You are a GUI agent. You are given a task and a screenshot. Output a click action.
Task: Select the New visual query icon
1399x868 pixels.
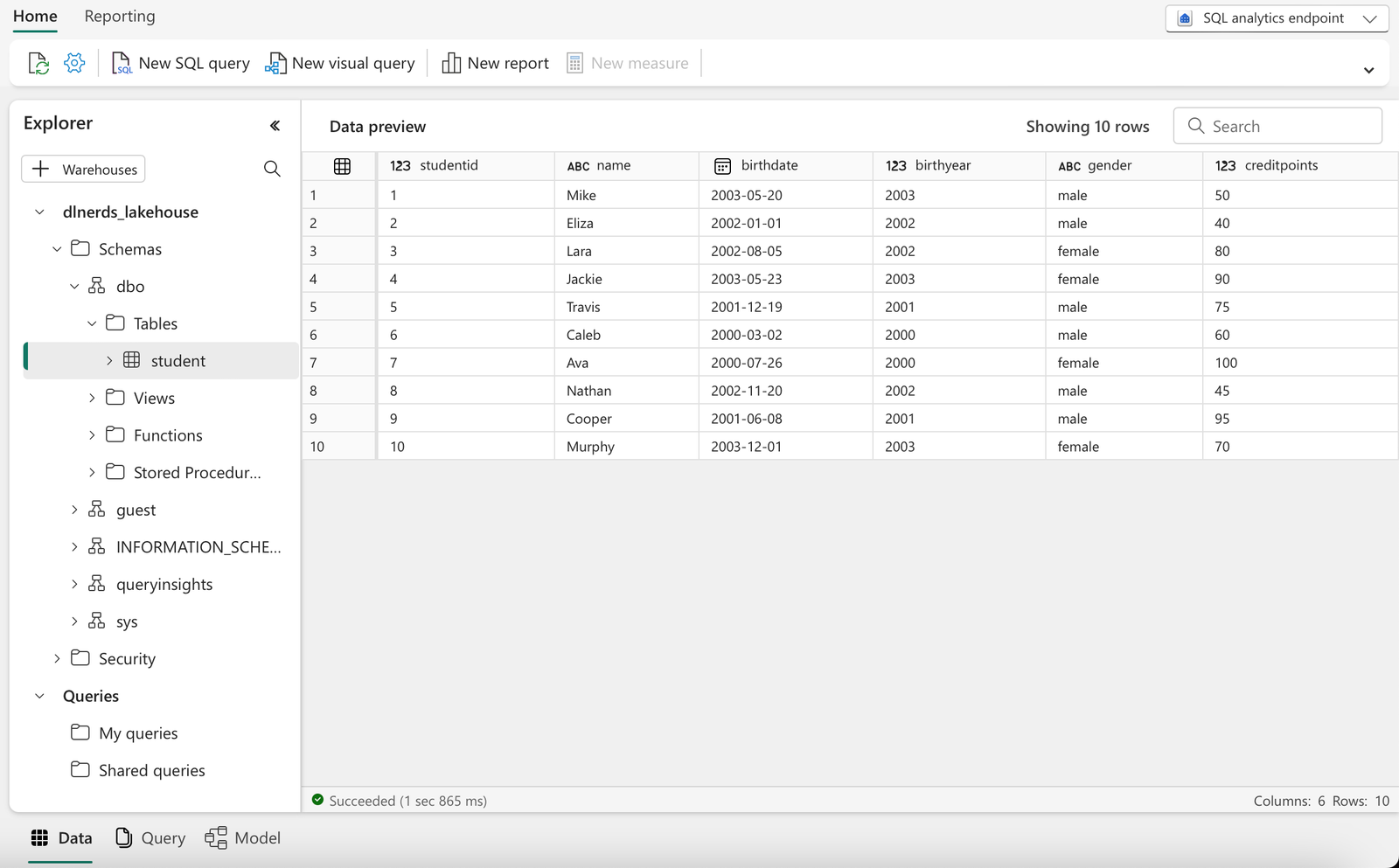pyautogui.click(x=275, y=62)
